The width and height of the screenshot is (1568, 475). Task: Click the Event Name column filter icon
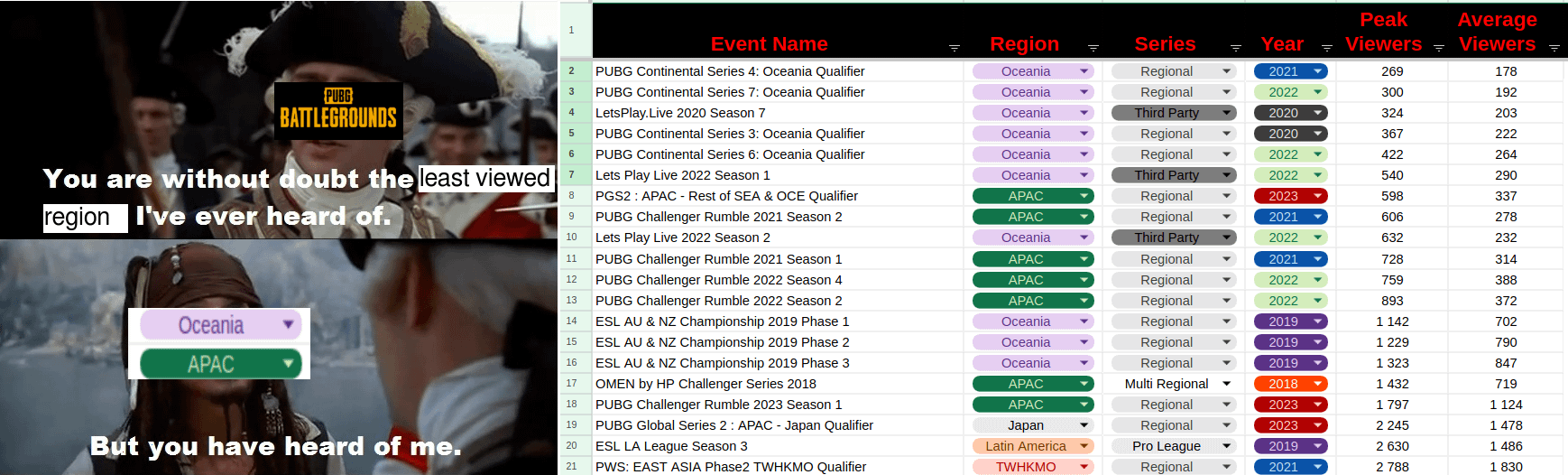click(955, 48)
